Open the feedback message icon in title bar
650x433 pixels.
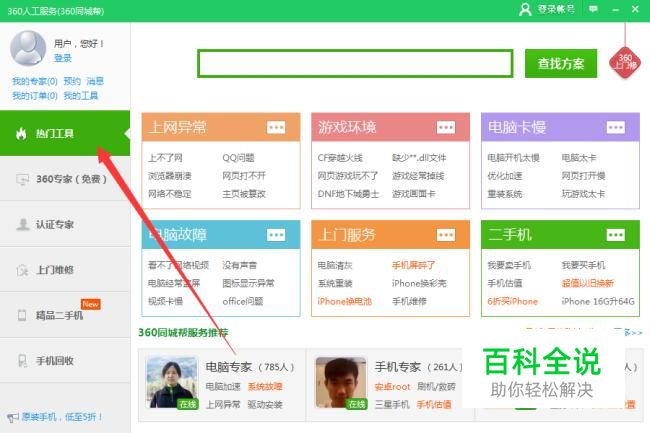(x=593, y=9)
